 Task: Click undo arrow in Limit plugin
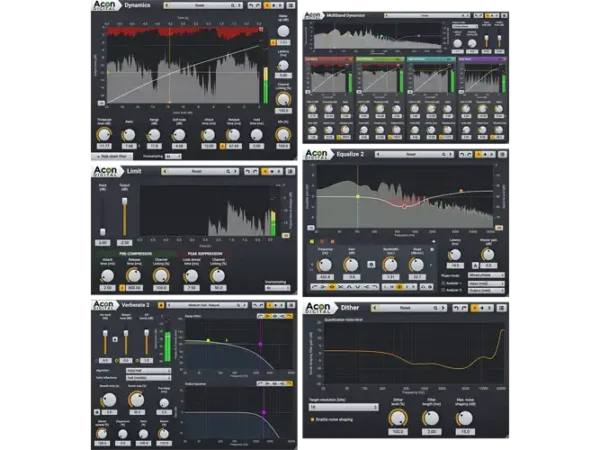tap(247, 171)
